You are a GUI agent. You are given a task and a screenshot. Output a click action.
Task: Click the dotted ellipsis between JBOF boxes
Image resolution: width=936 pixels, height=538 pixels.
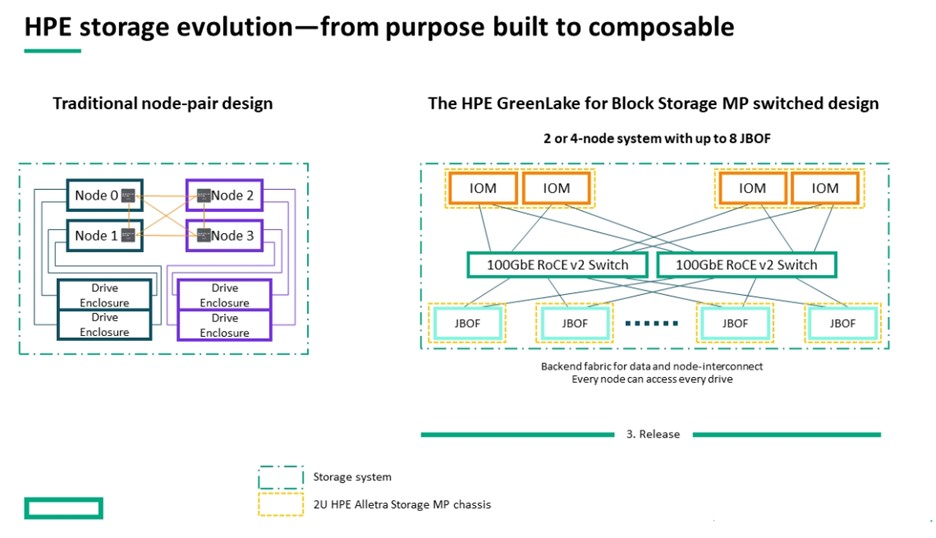pyautogui.click(x=652, y=324)
